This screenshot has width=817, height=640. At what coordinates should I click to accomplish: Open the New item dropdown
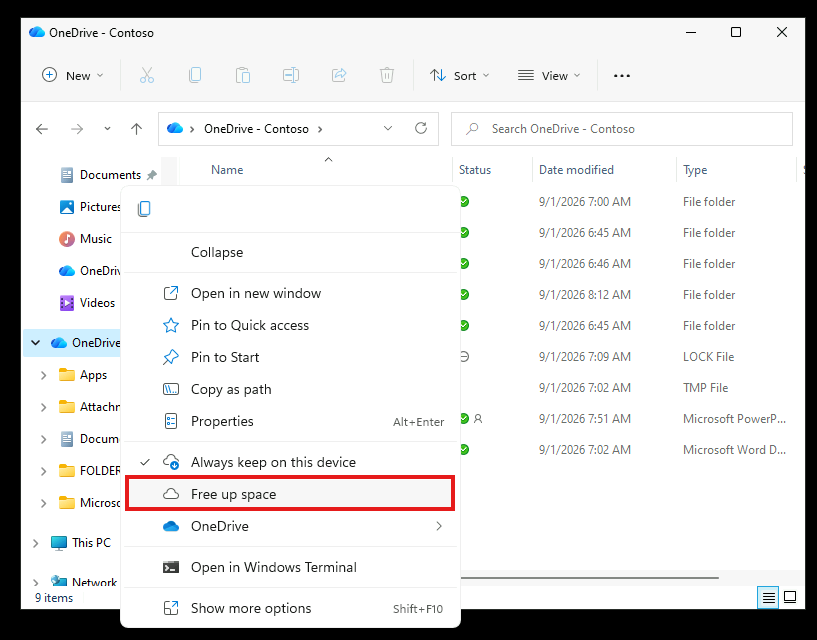[x=72, y=76]
